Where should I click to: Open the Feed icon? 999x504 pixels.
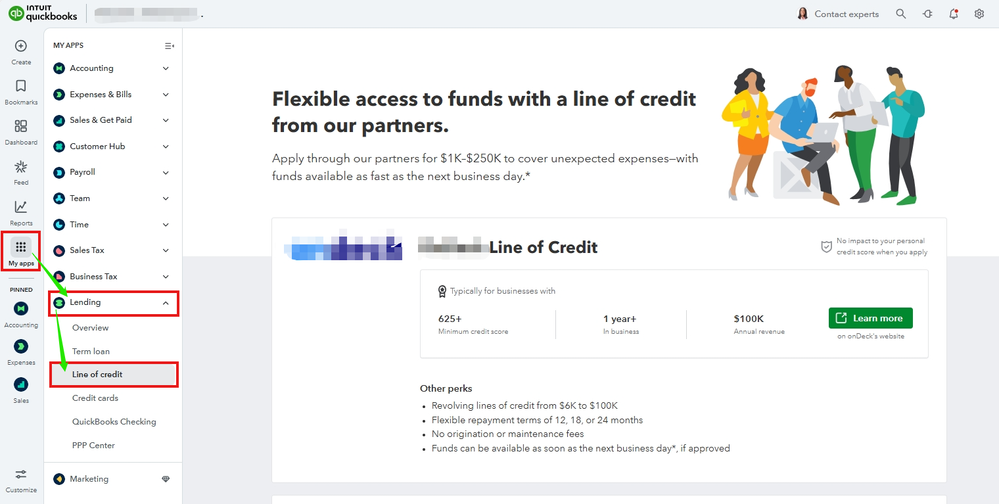click(21, 167)
